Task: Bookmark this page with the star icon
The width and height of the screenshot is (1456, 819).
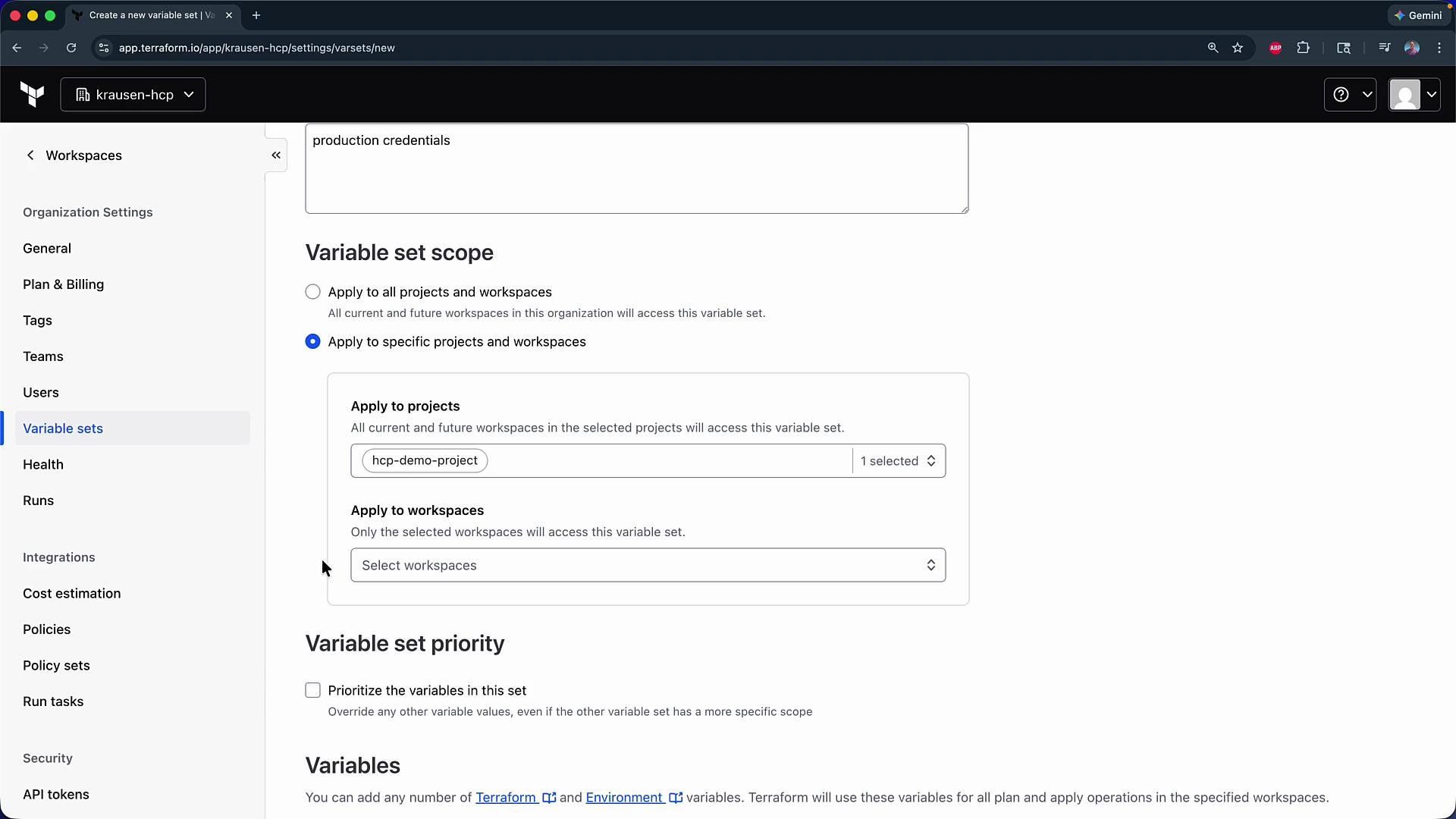Action: (1238, 48)
